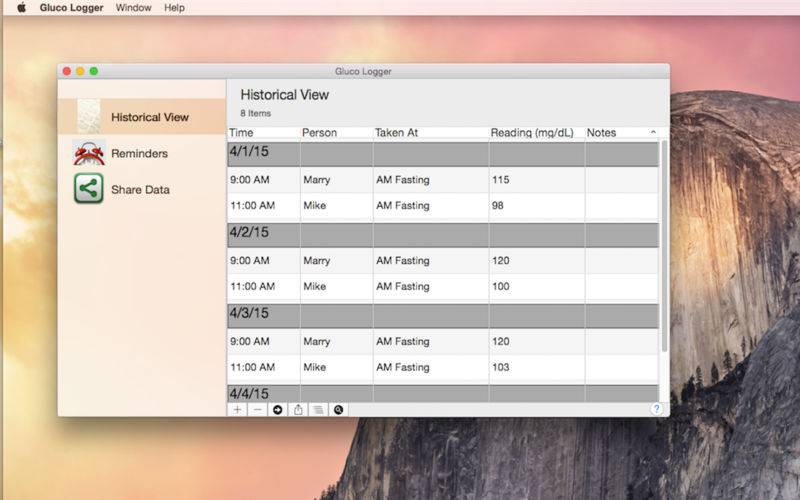Click 11:00 AM under 4/1/15

253,206
